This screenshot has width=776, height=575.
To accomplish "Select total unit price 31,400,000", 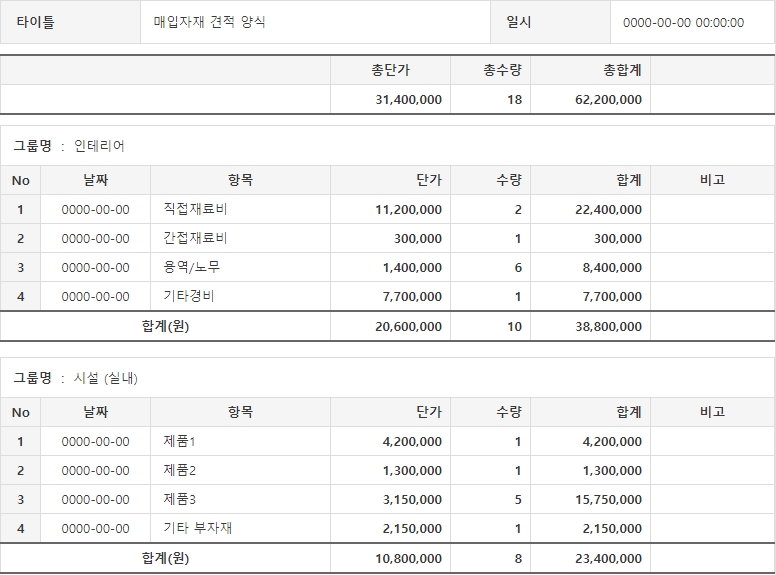I will 408,99.
